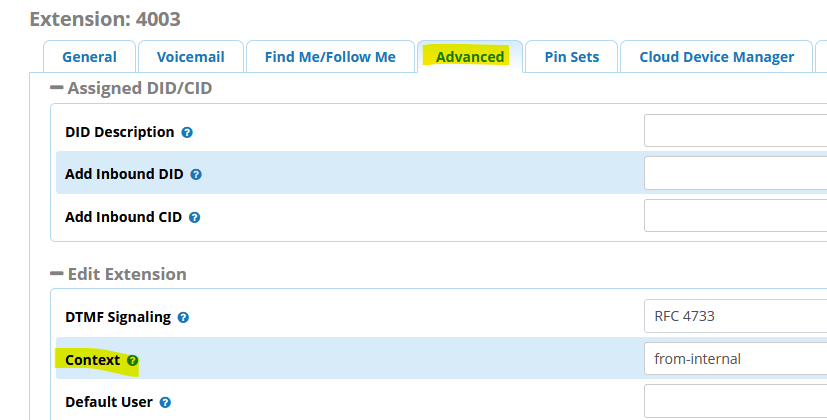Switch to the General tab
The width and height of the screenshot is (827, 420).
[x=89, y=57]
